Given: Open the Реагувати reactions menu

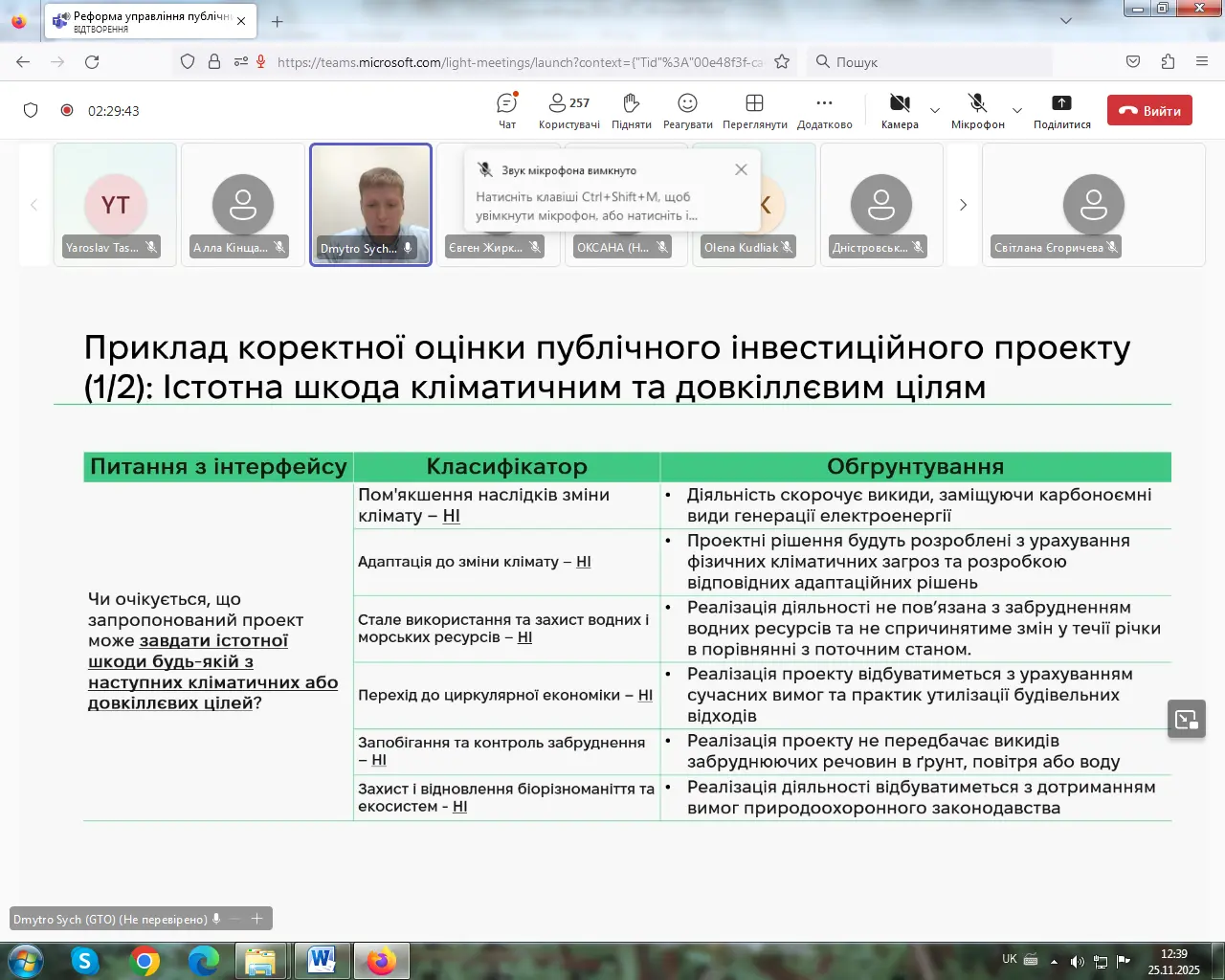Looking at the screenshot, I should tap(687, 110).
